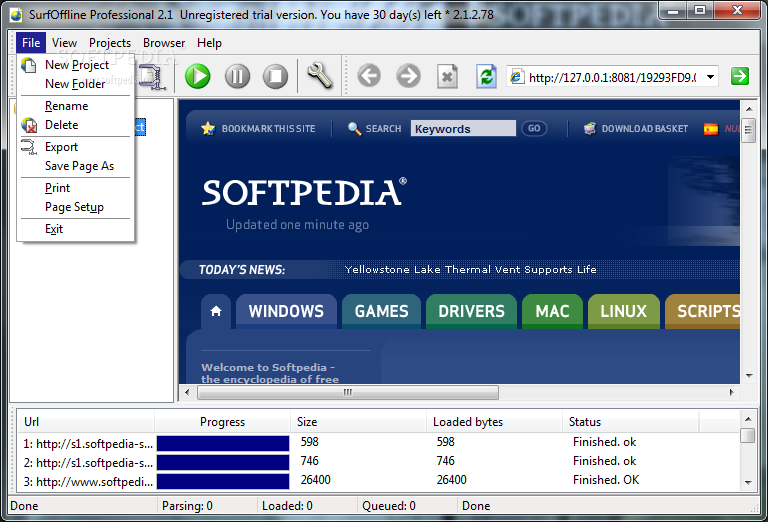Click the Spanish flag icon
Viewport: 768px width, 522px height.
pos(711,129)
